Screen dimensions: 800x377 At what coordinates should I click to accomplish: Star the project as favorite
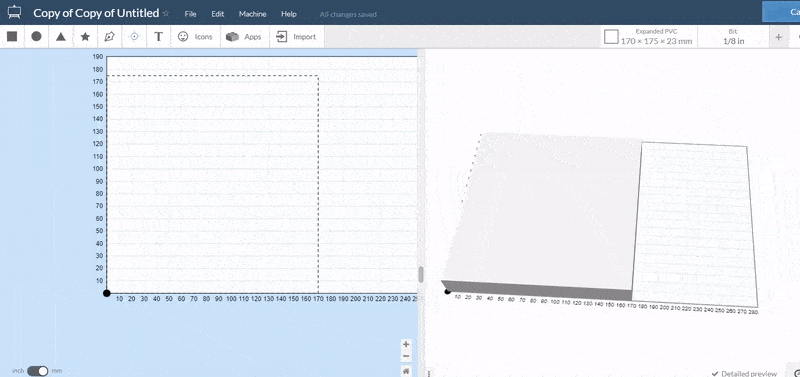(x=165, y=13)
